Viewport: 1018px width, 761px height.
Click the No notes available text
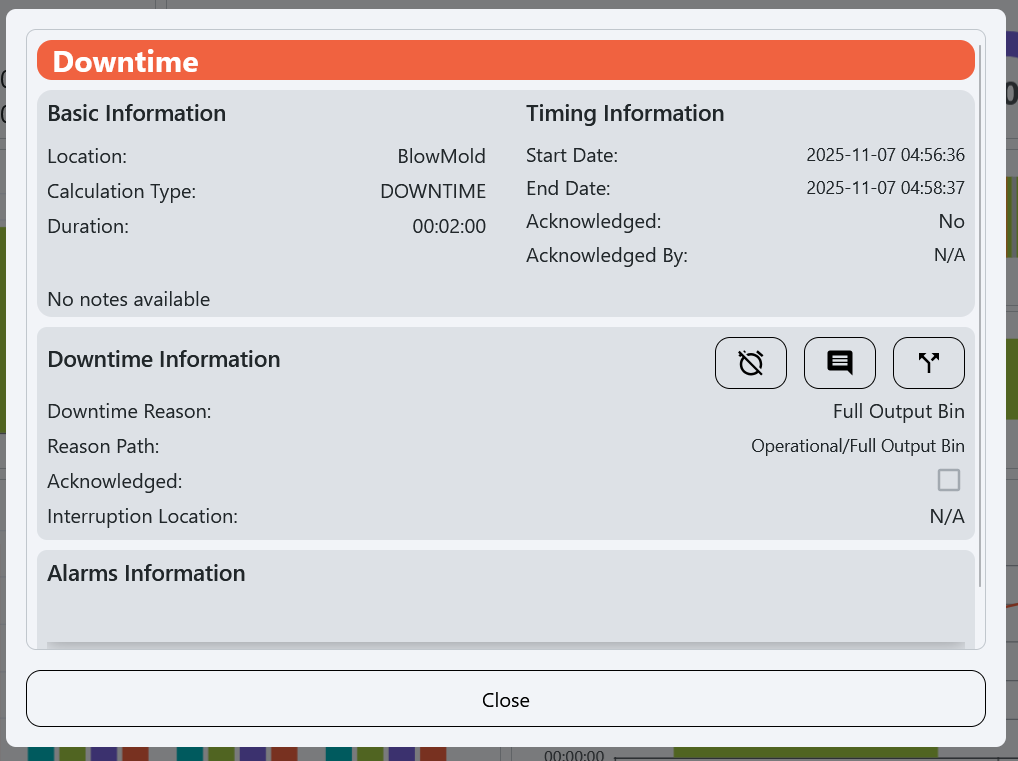coord(128,298)
